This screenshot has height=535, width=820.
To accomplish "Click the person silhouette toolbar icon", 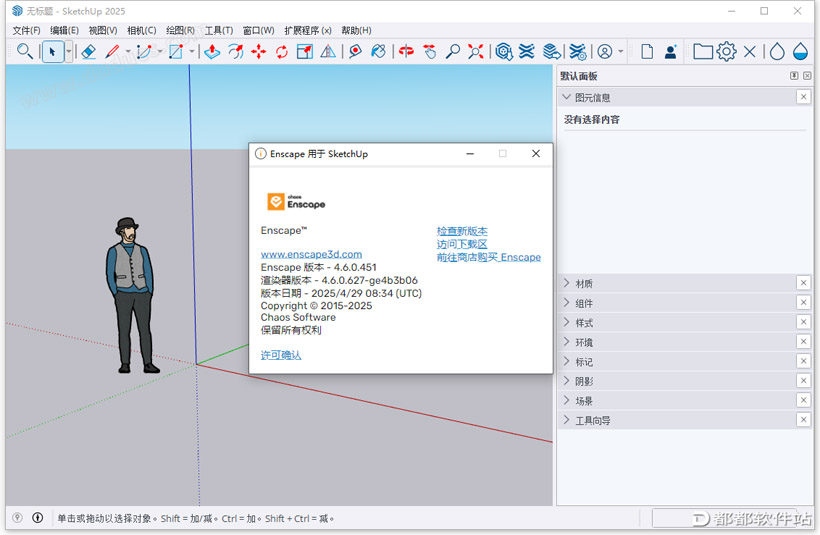I will [670, 51].
